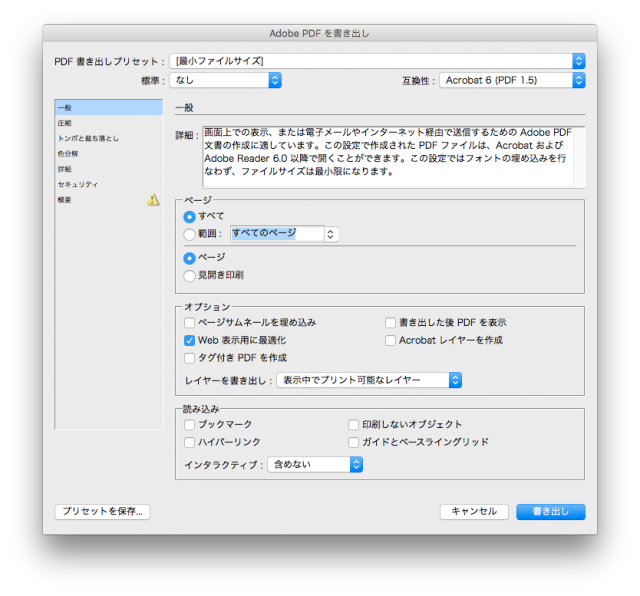Enable ページサムネールを埋め込み checkbox
640x596 pixels.
pyautogui.click(x=190, y=323)
